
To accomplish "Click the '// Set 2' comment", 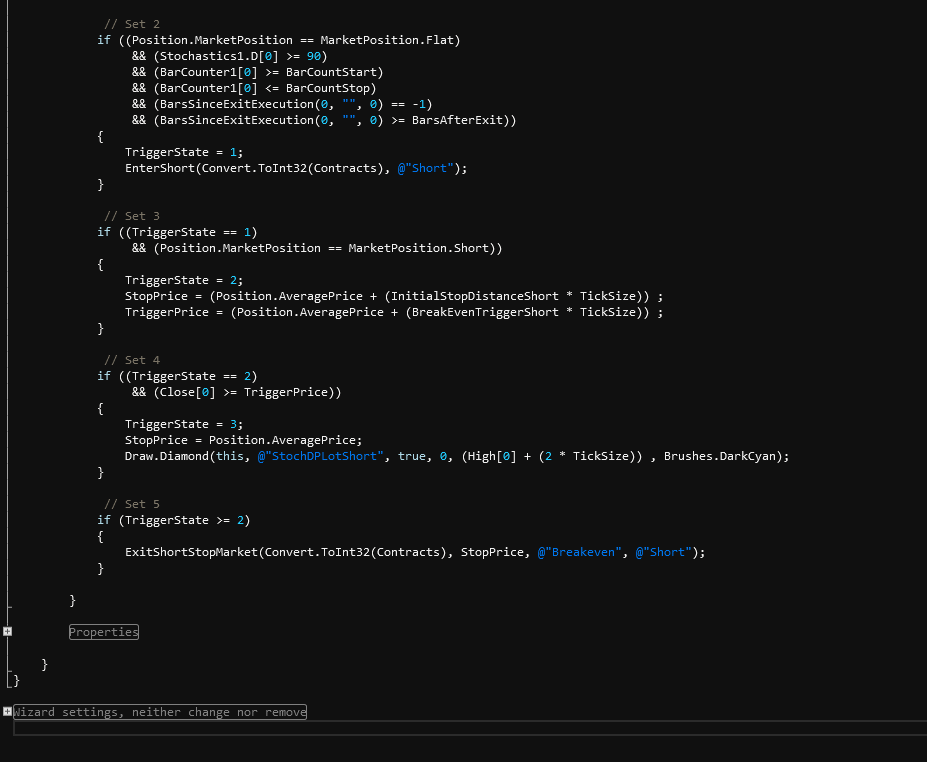I will click(132, 24).
